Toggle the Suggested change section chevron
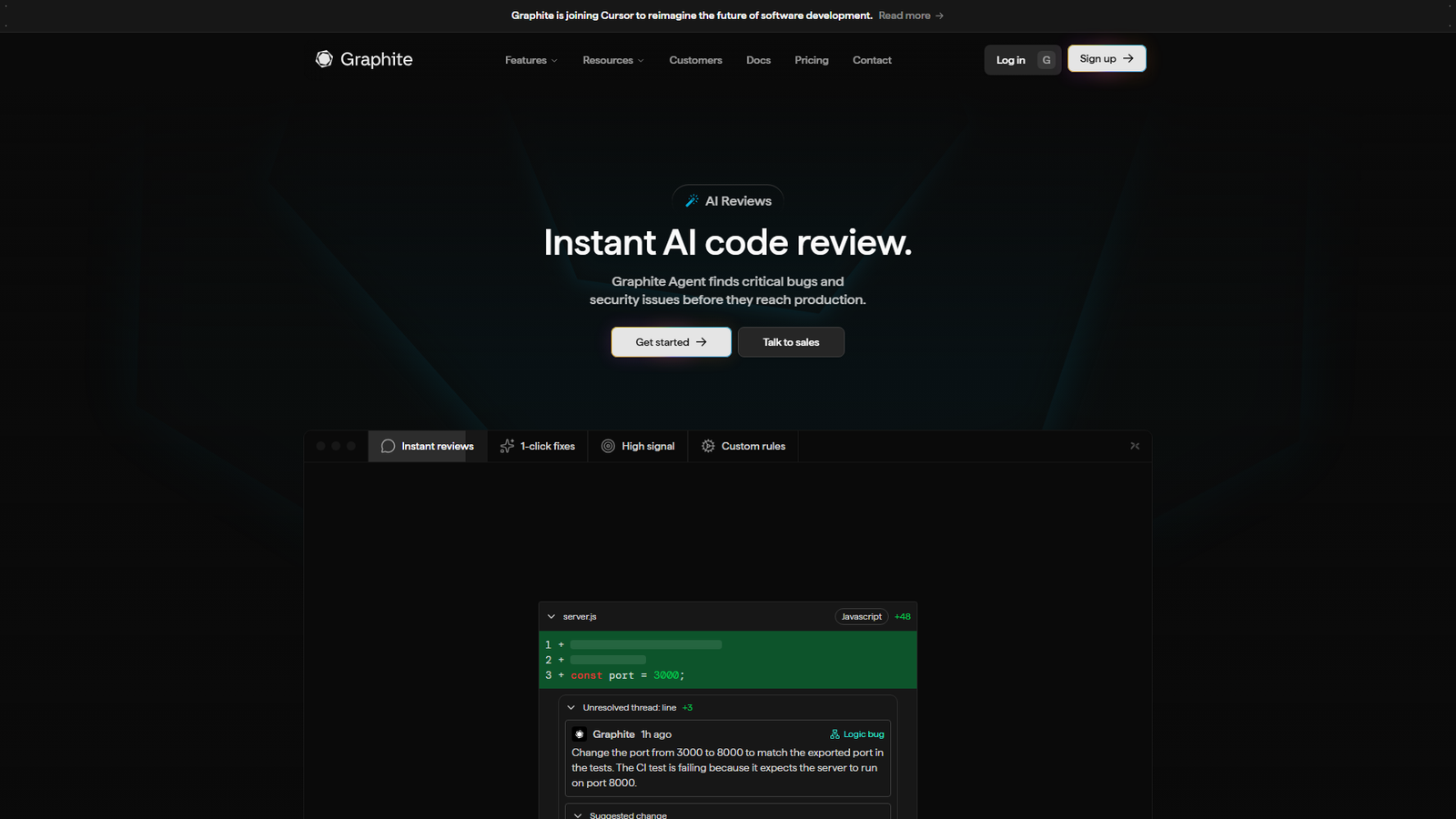 578,814
